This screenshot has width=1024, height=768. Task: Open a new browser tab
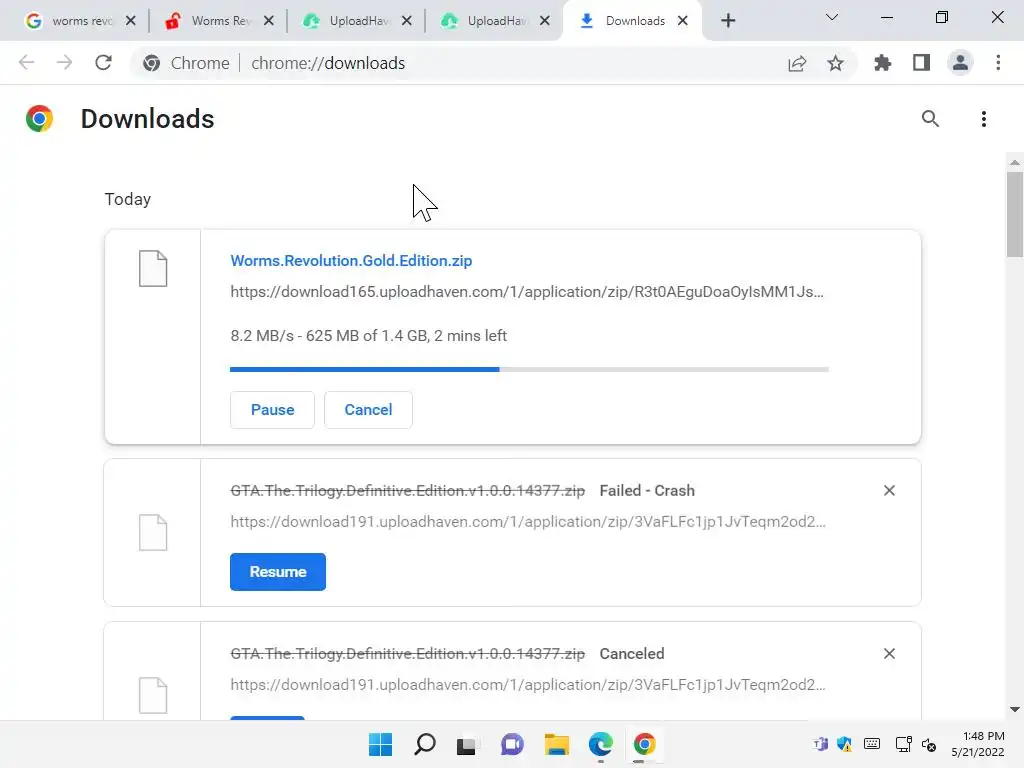(x=728, y=21)
